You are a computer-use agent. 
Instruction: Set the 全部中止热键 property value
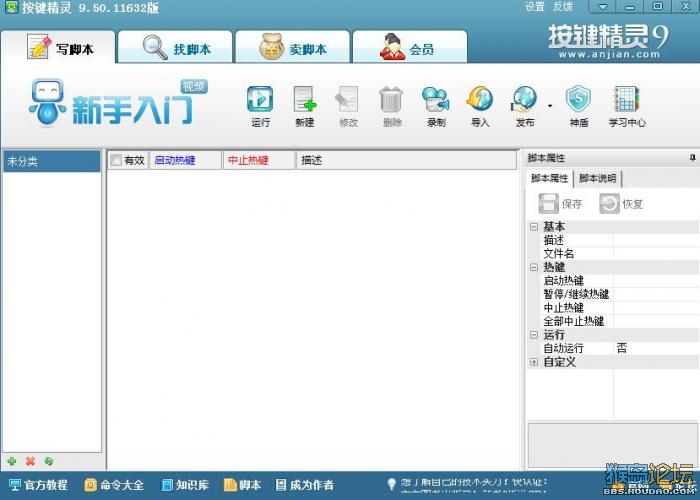[x=656, y=321]
